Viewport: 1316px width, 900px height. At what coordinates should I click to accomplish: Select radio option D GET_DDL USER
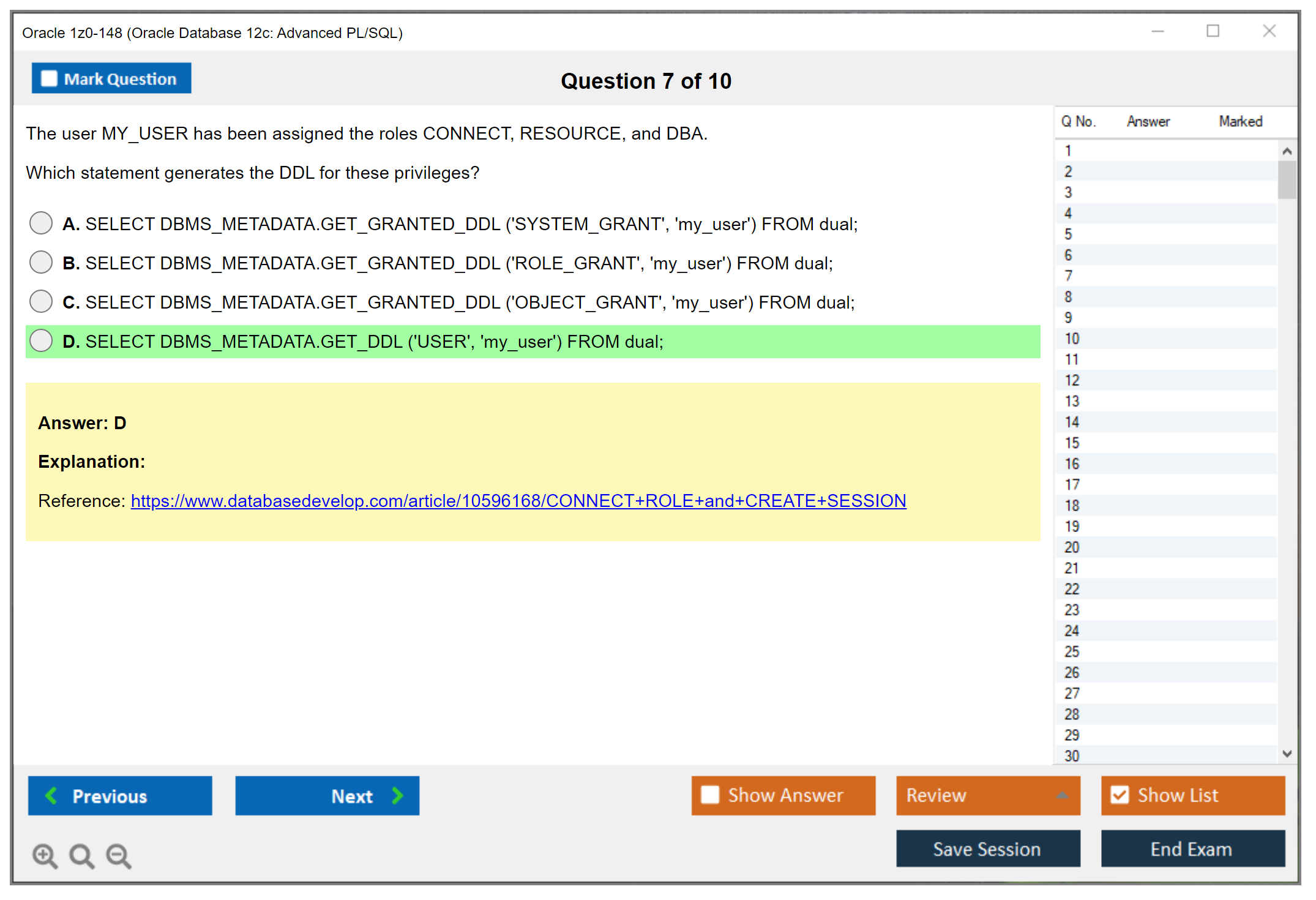pyautogui.click(x=41, y=341)
